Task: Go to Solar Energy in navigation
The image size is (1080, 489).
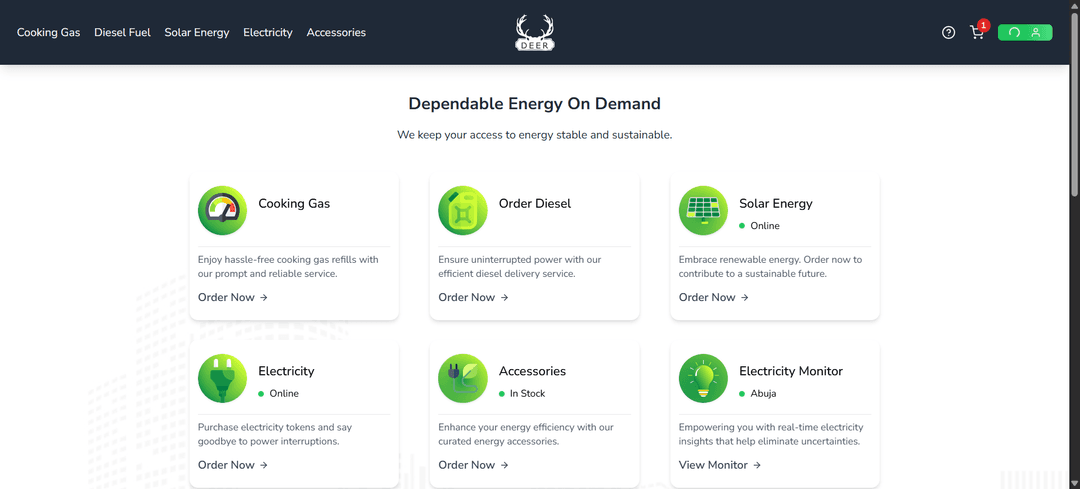Action: click(x=197, y=32)
